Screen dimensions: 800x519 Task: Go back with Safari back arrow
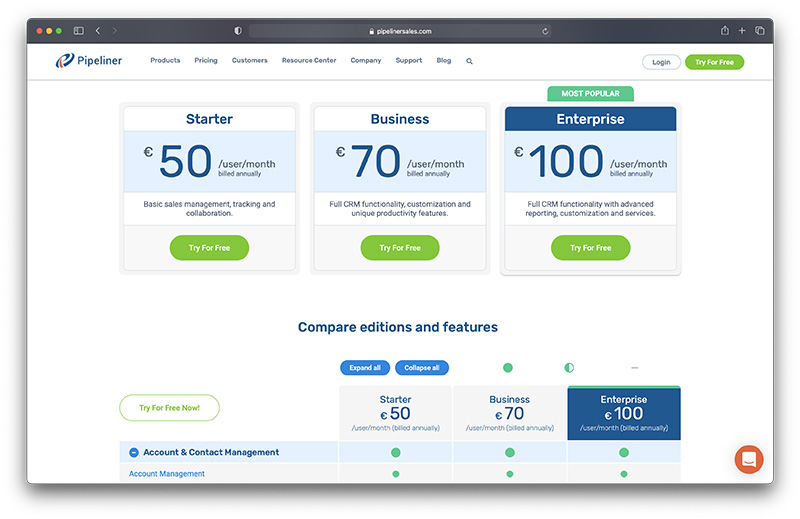tap(98, 31)
